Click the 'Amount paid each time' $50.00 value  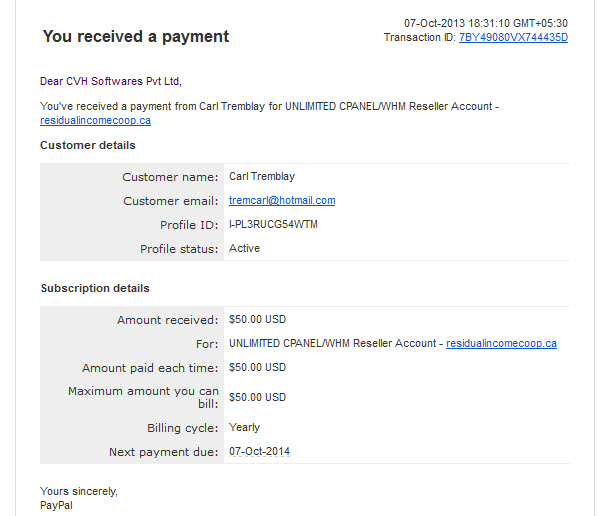257,367
